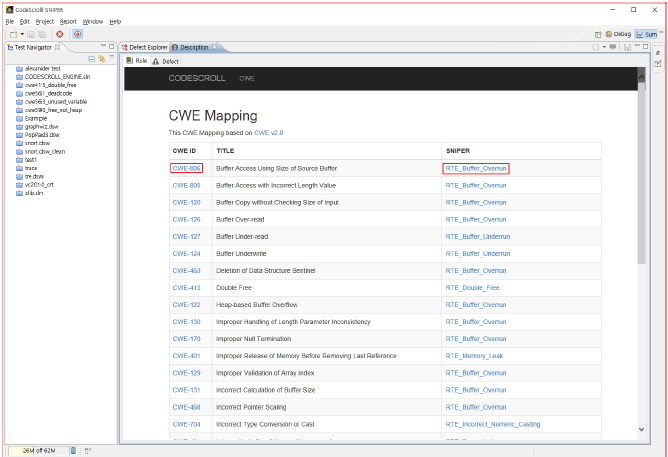Open the Window menu

(x=93, y=22)
